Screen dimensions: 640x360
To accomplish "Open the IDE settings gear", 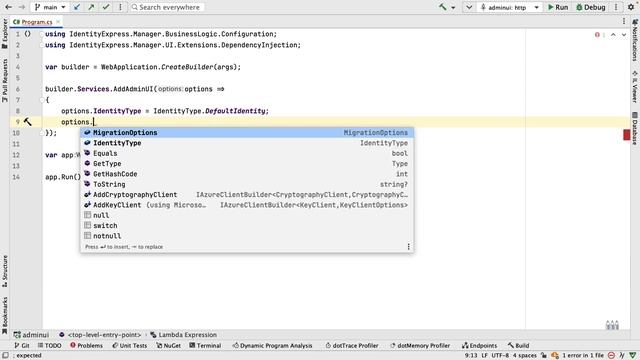I will pos(631,7).
